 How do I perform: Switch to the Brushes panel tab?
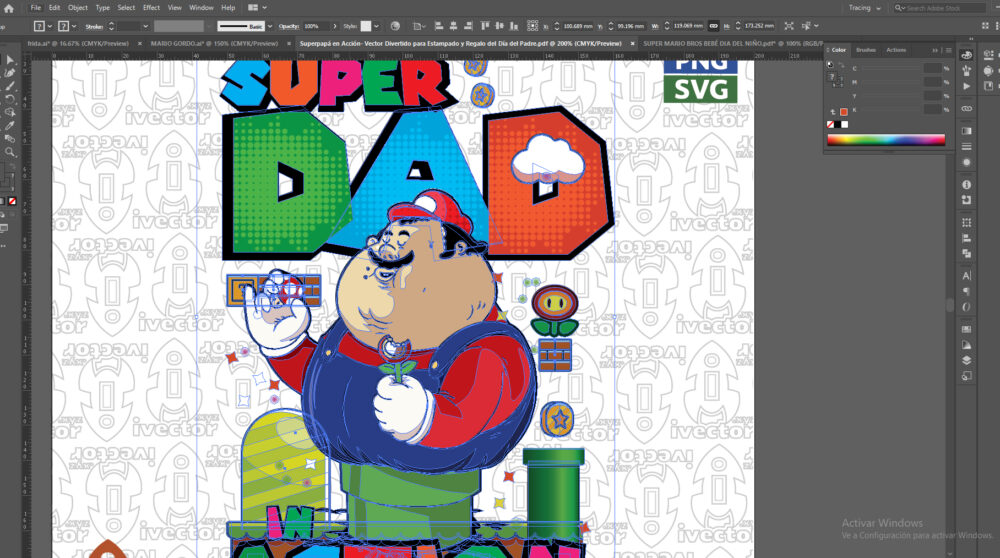pos(865,50)
